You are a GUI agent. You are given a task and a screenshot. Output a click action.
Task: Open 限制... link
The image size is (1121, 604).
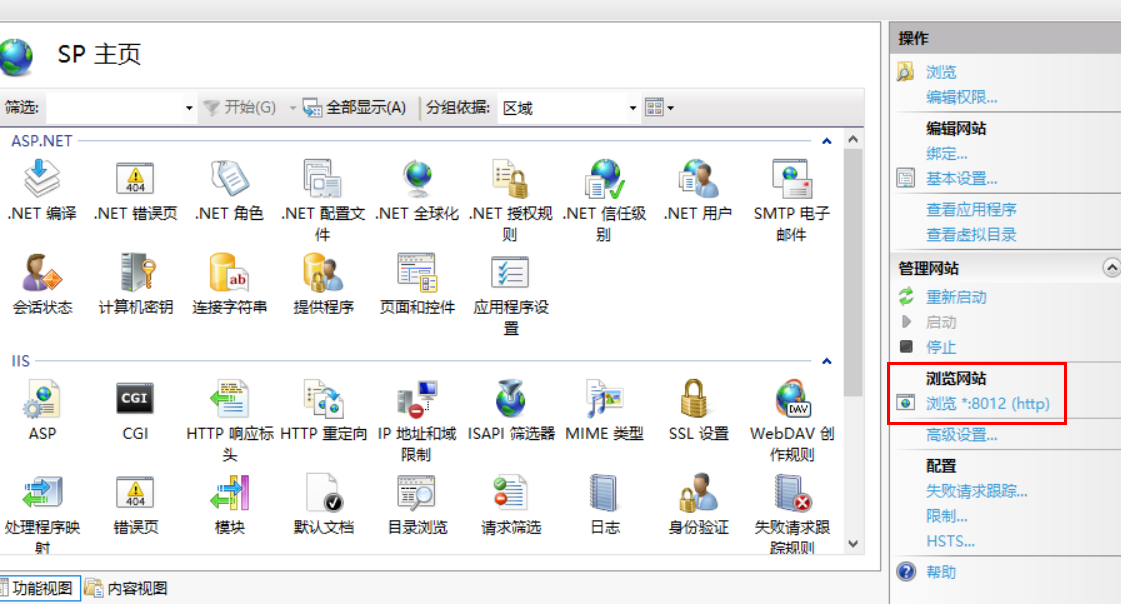tap(947, 516)
